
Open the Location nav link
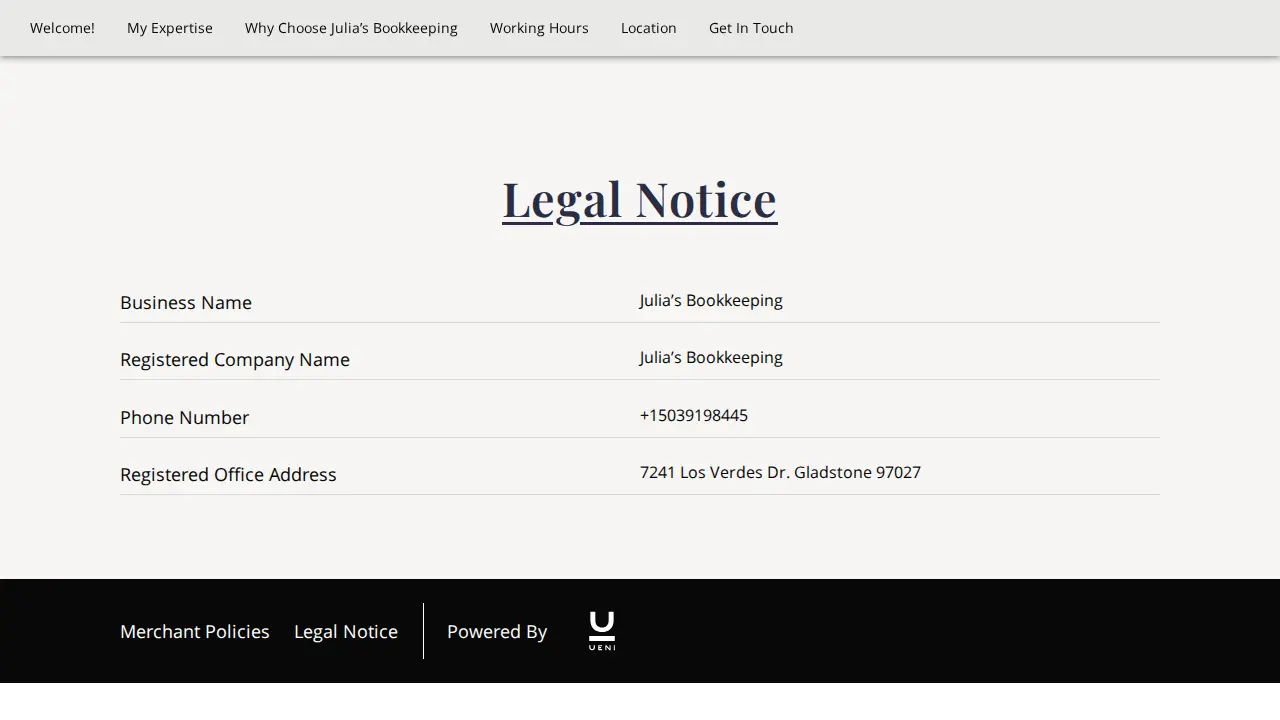[649, 28]
